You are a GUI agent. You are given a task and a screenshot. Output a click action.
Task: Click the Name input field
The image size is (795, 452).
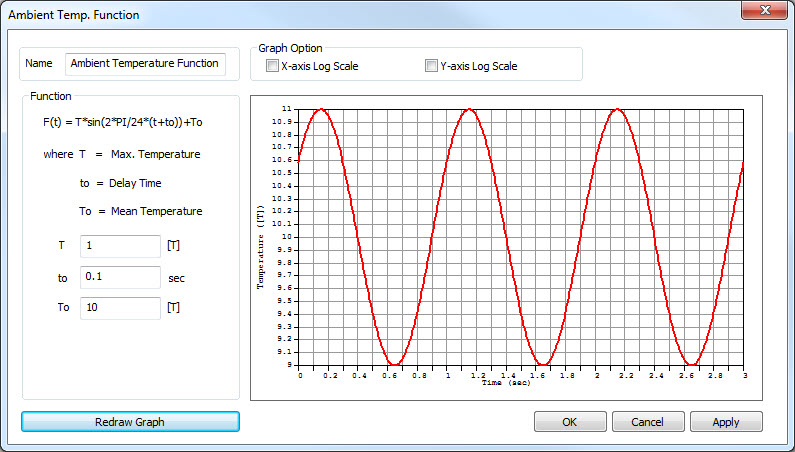coord(146,63)
